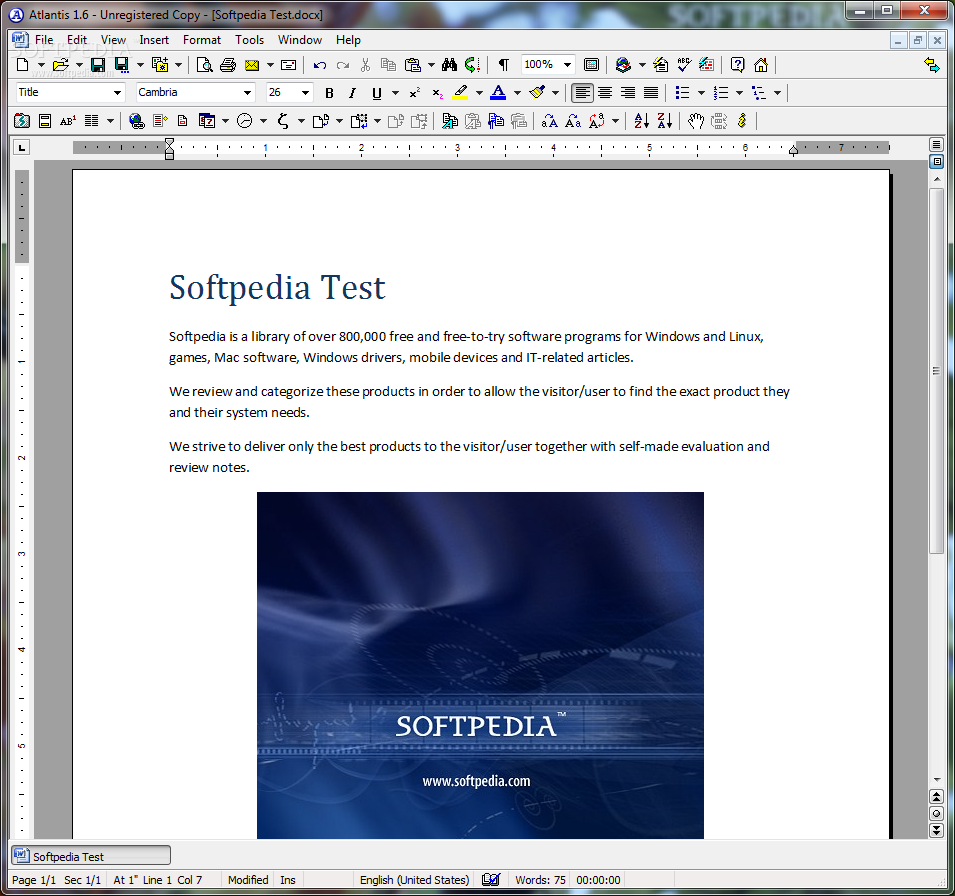Screen dimensions: 955x896
Task: Print the document using the printer icon
Action: 228,65
